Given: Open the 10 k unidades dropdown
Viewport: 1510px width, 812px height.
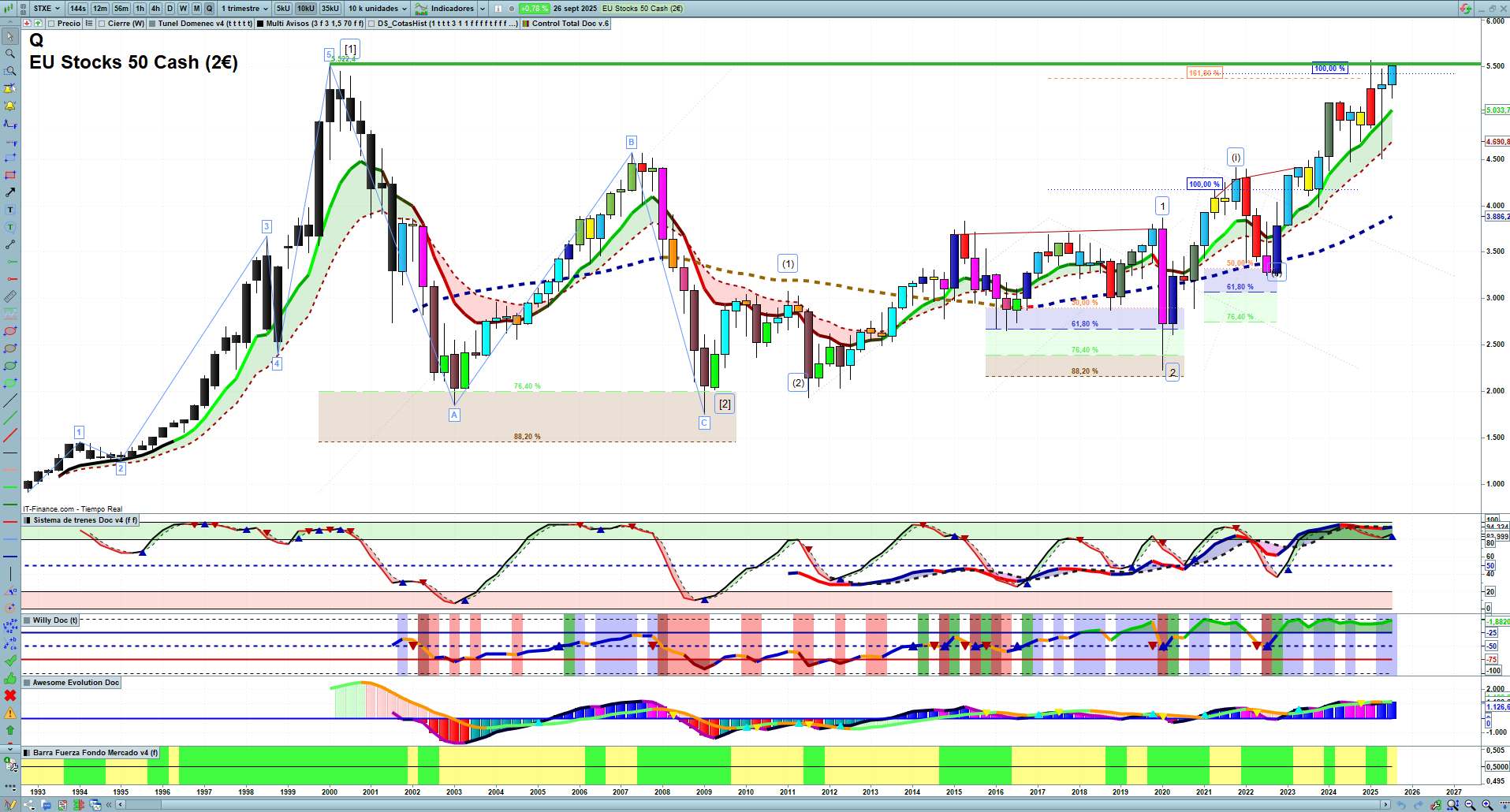Looking at the screenshot, I should click(x=378, y=9).
